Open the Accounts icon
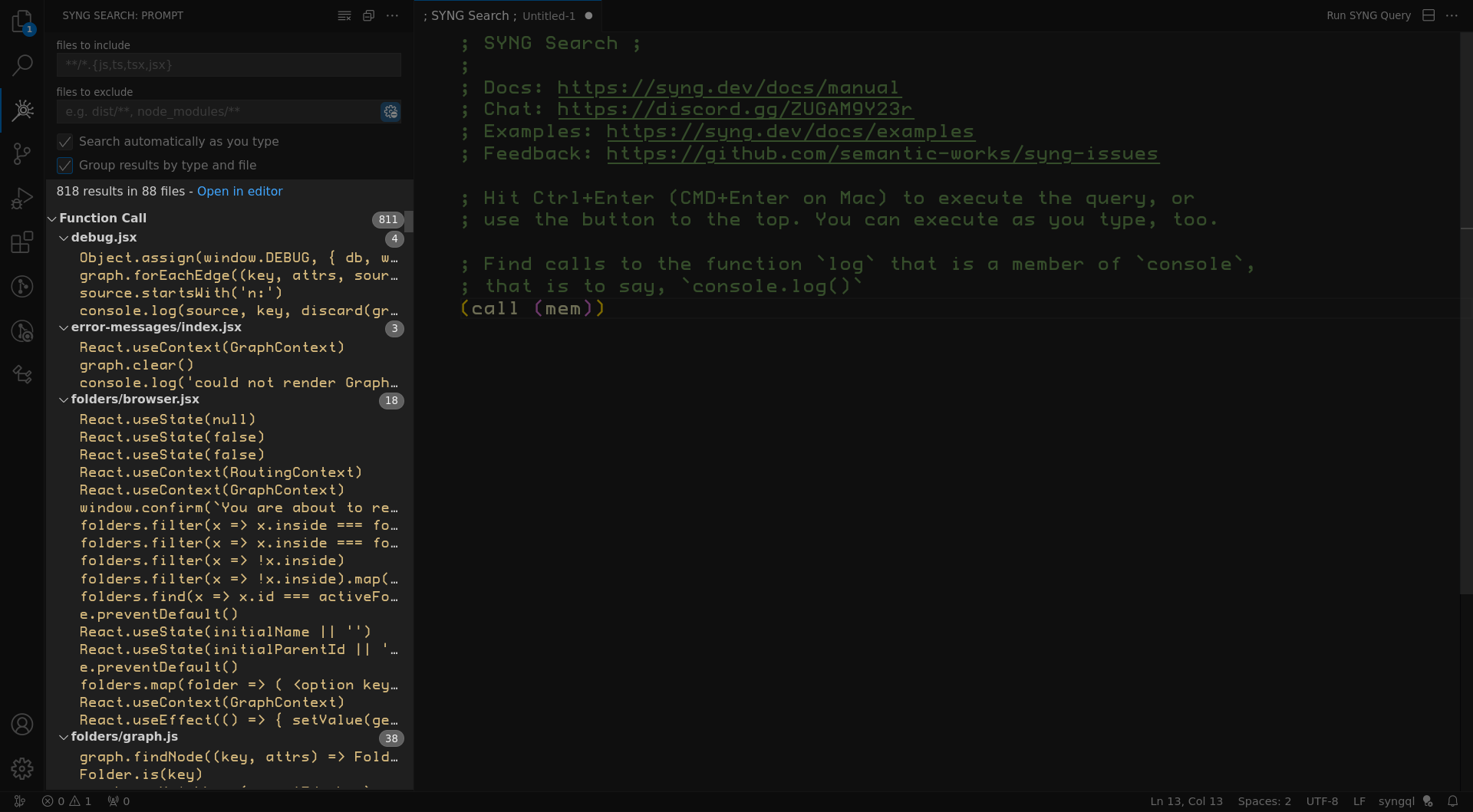1473x812 pixels. click(22, 725)
